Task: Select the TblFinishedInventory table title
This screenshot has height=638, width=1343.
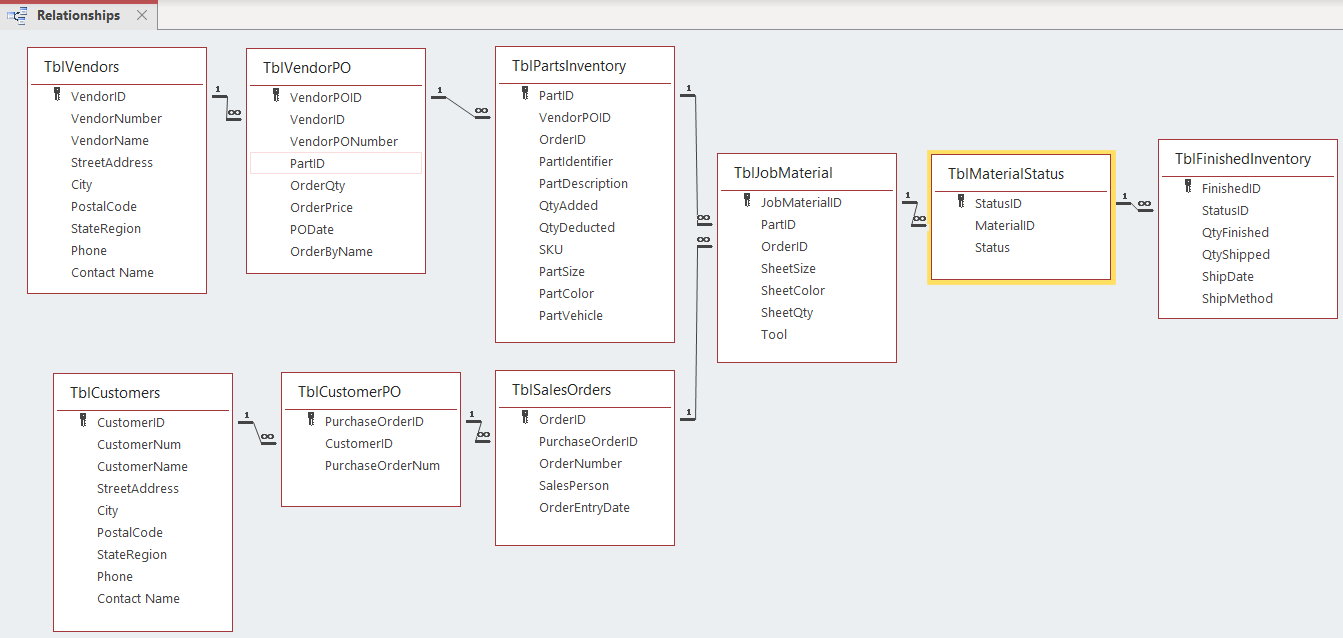Action: (x=1243, y=159)
